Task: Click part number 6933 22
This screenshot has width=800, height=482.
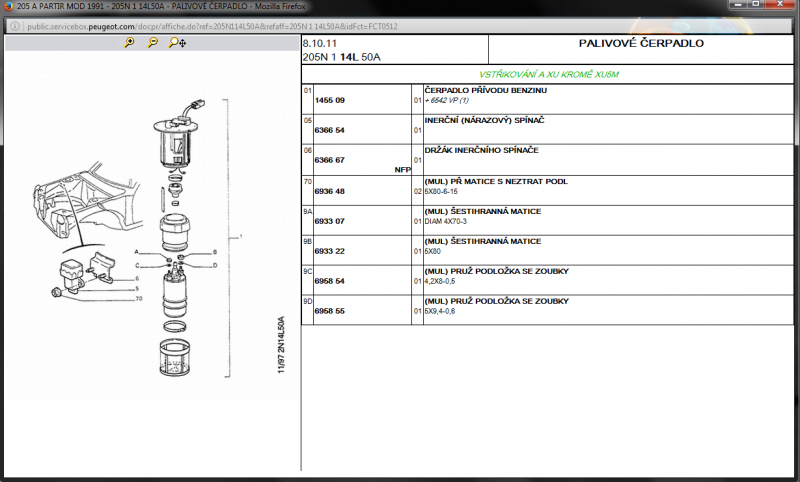Action: [x=329, y=251]
